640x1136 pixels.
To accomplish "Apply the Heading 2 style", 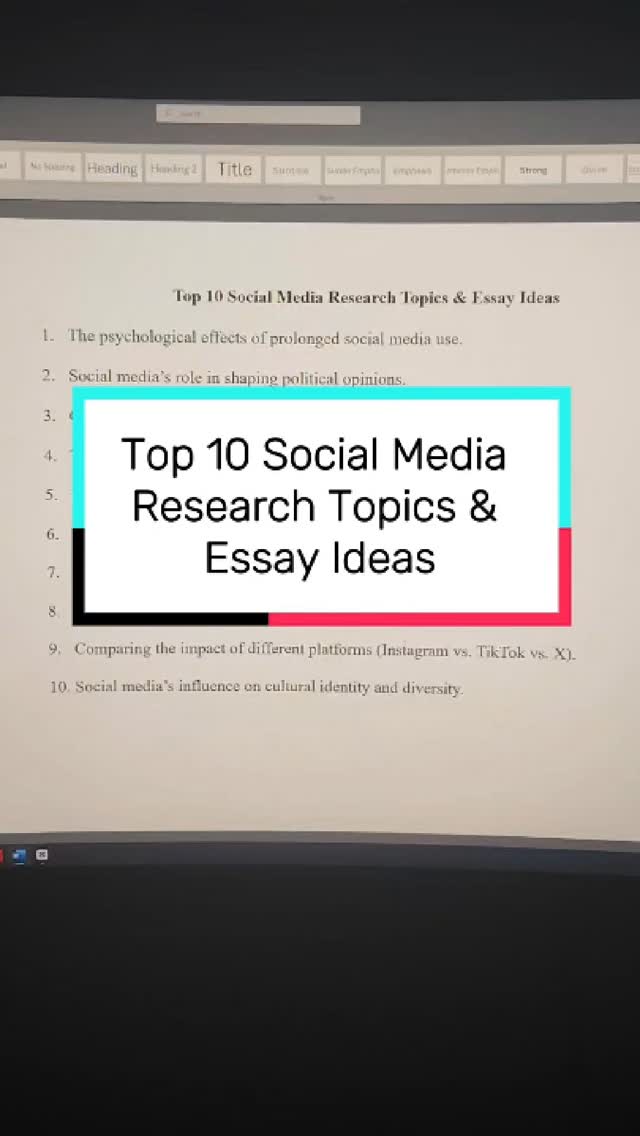I will coord(173,169).
